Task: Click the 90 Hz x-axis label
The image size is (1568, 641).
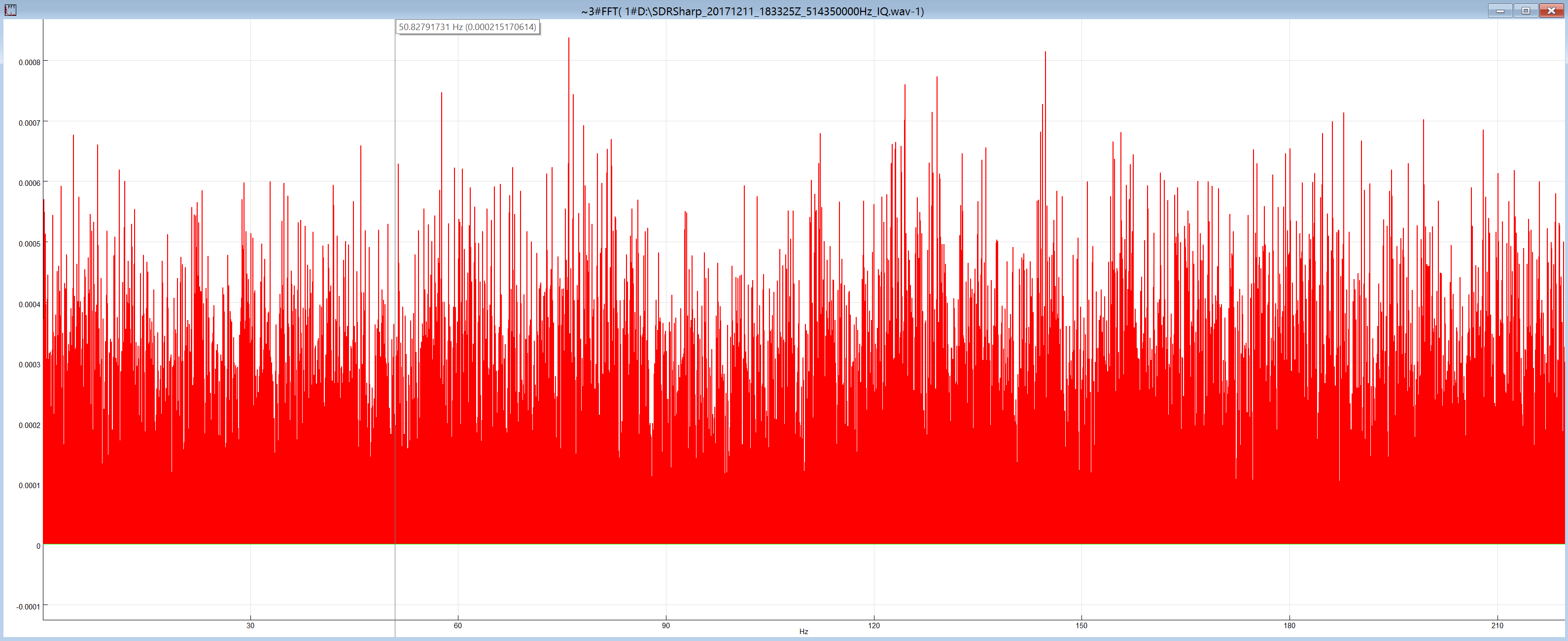Action: [666, 625]
